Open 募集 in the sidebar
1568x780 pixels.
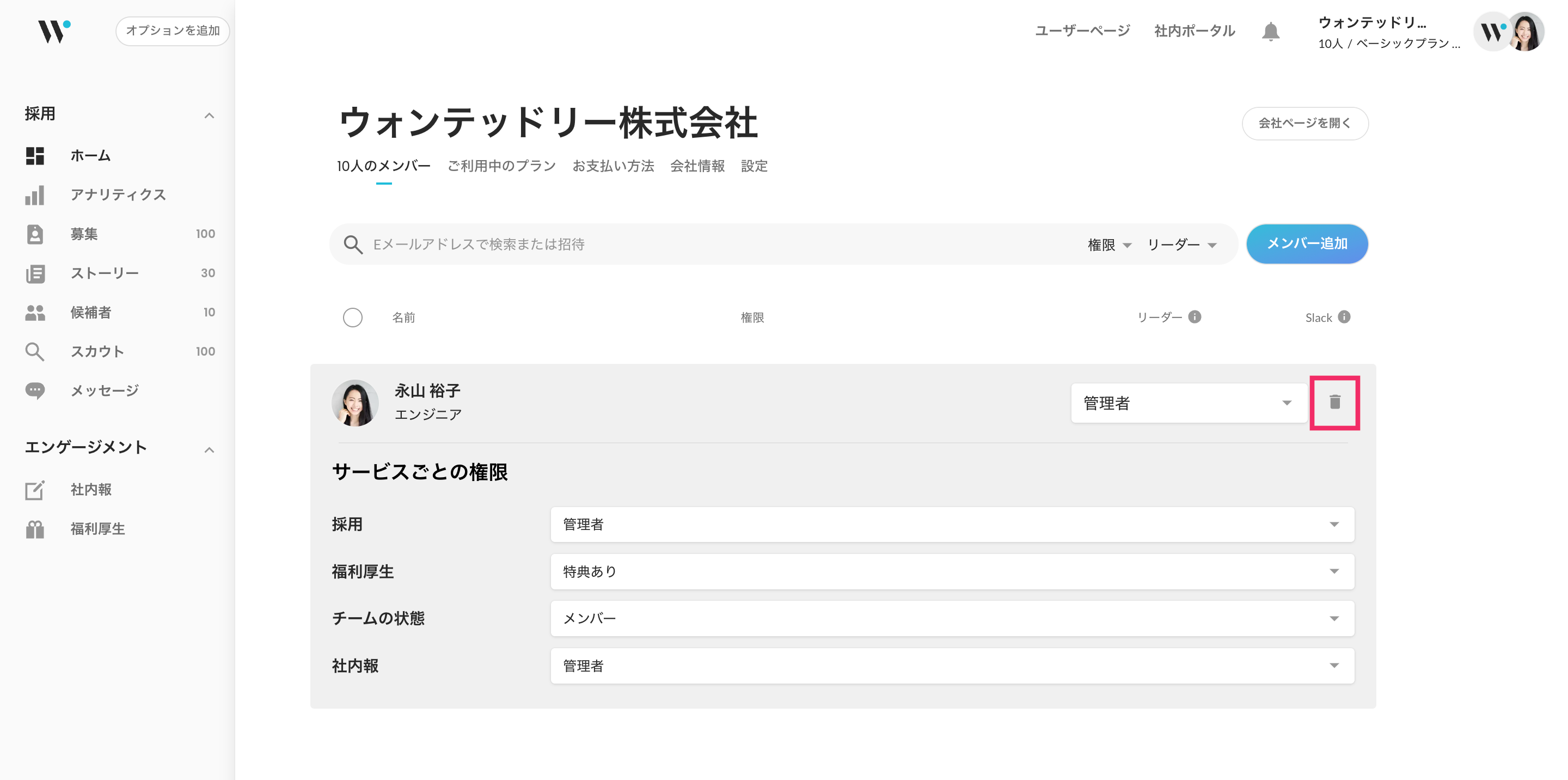[84, 234]
